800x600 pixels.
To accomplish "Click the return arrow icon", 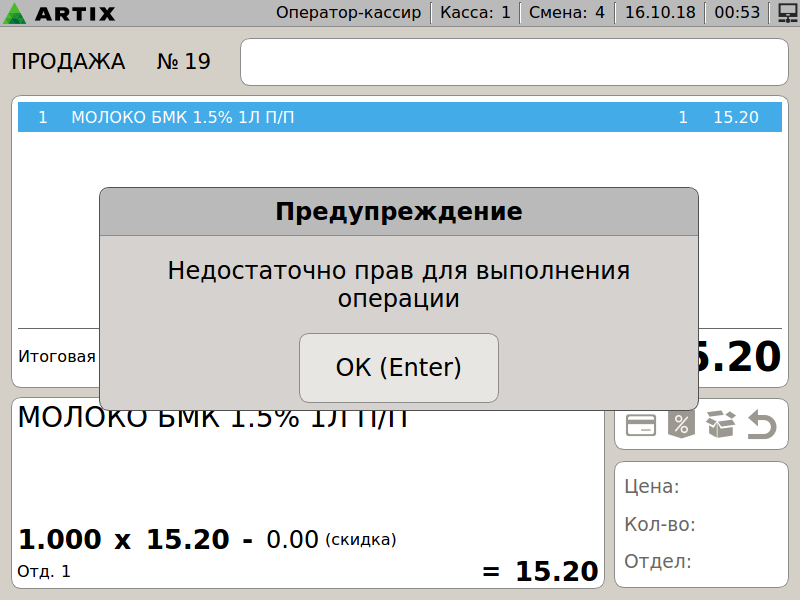I will pos(762,425).
